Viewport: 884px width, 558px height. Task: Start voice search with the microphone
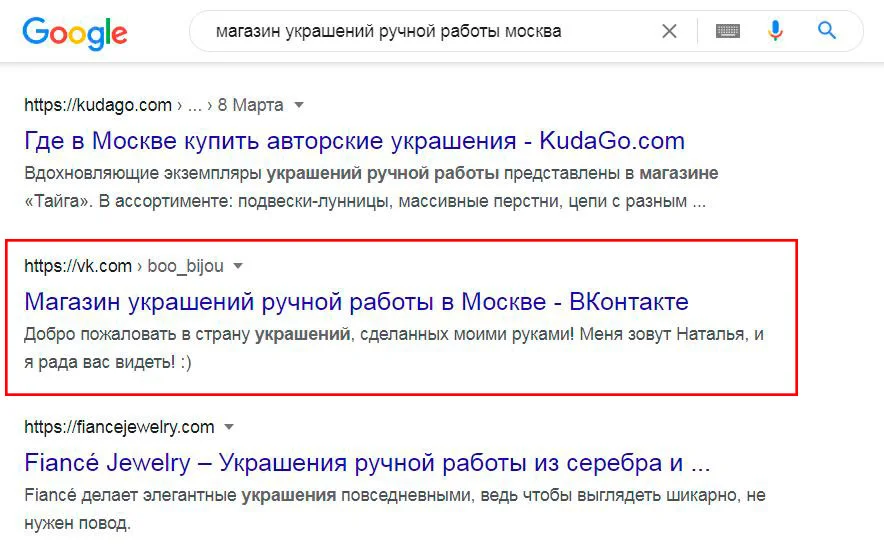pos(775,31)
